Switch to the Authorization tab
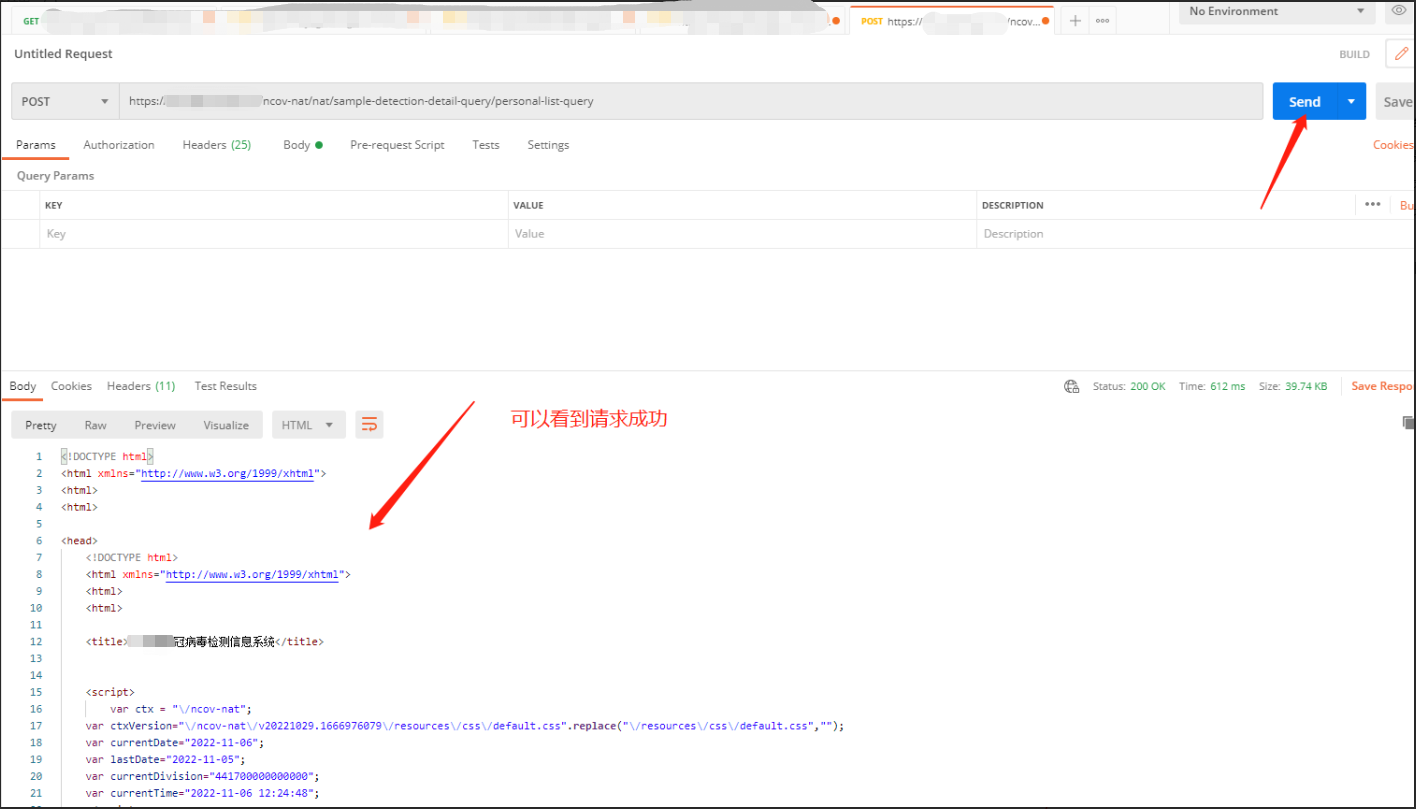This screenshot has height=809, width=1416. 119,145
